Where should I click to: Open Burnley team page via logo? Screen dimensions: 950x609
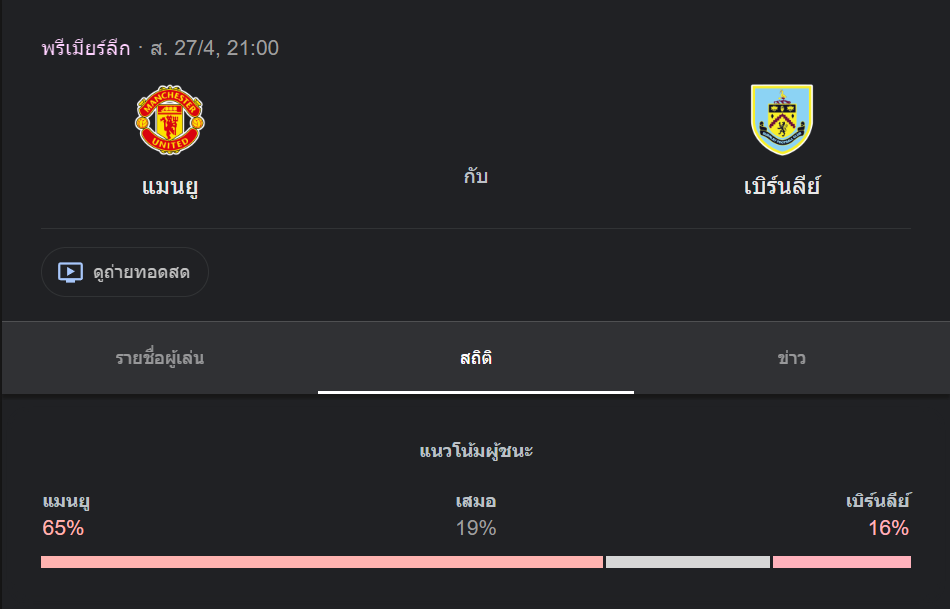point(783,119)
